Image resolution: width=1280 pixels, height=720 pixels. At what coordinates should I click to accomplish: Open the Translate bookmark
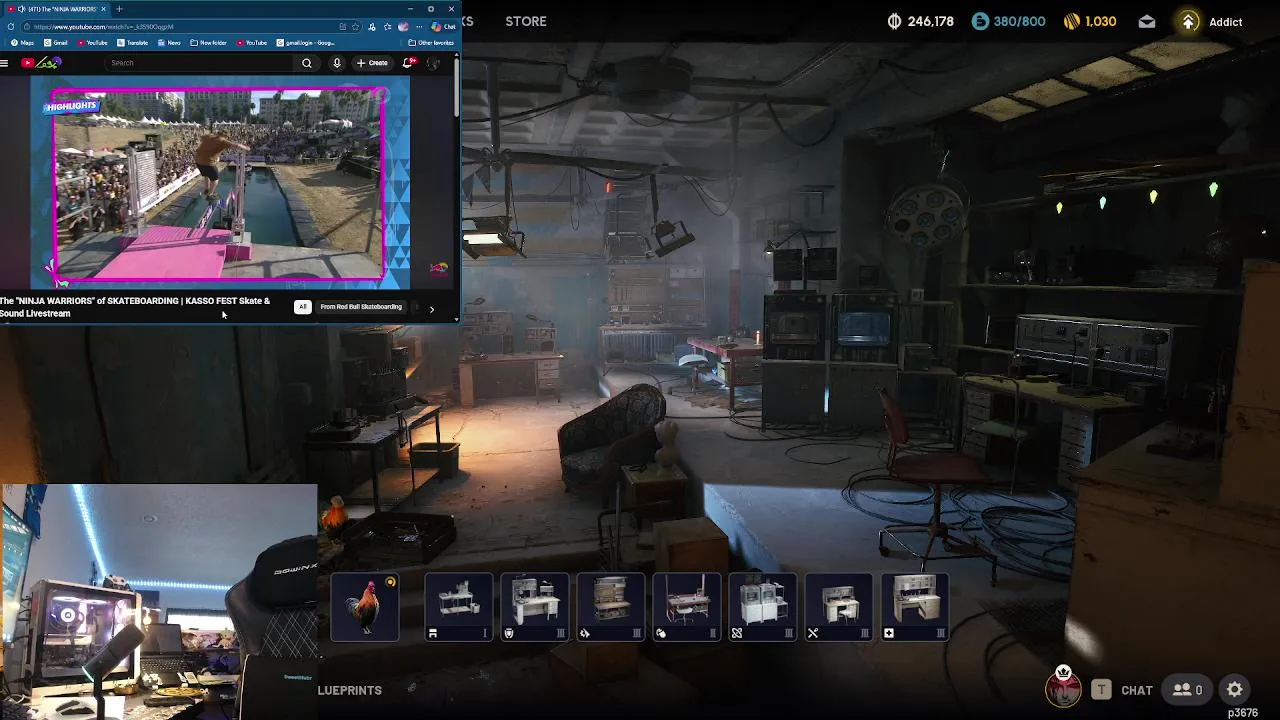132,43
